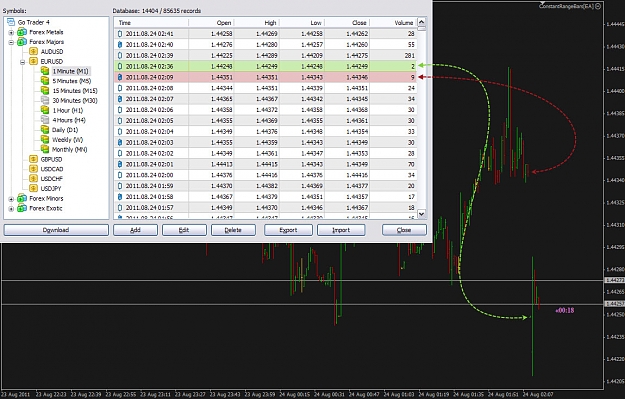Click the 1 Minute (M1) timeframe icon
The image size is (625, 399).
tap(45, 71)
